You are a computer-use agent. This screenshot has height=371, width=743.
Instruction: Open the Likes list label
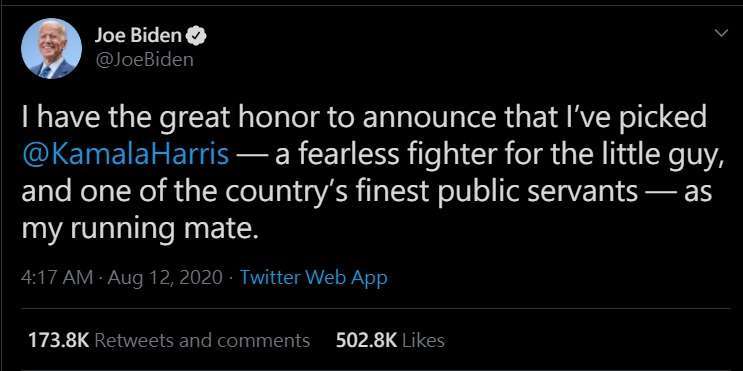click(x=424, y=340)
